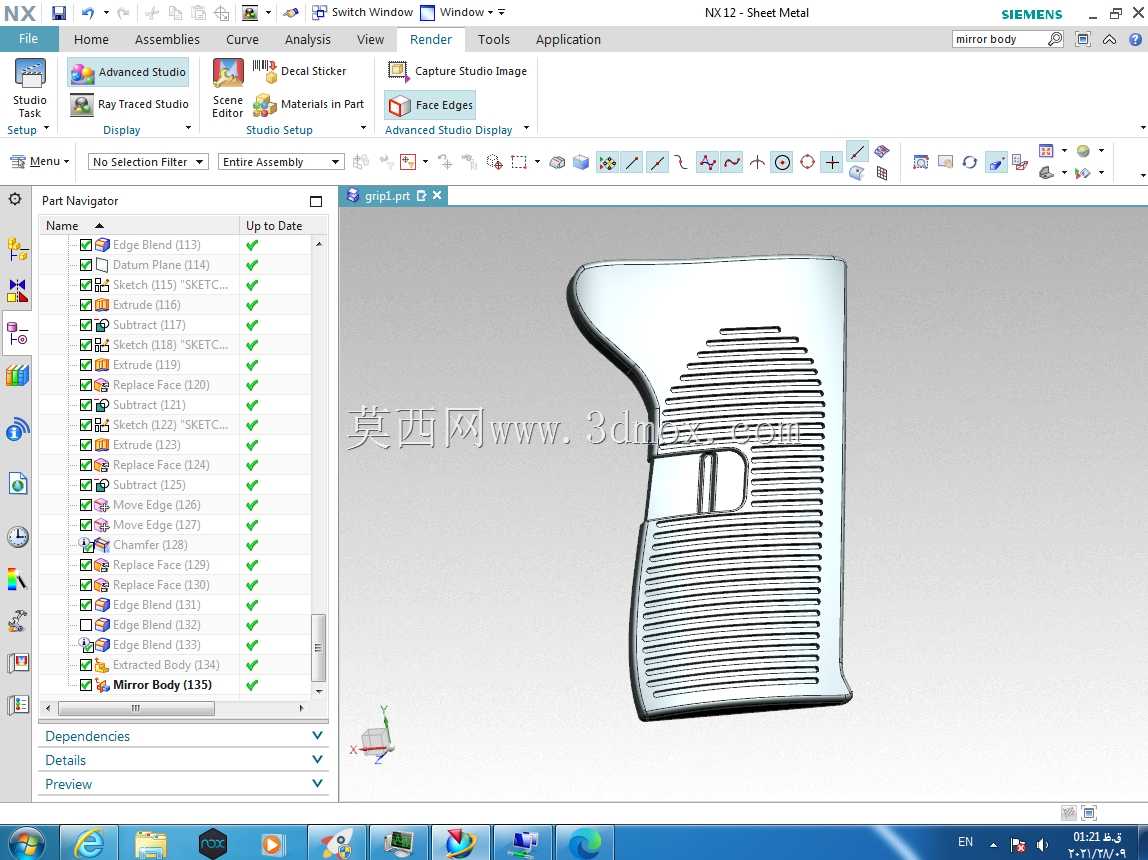
Task: Switch to the Home ribbon tab
Action: point(91,40)
